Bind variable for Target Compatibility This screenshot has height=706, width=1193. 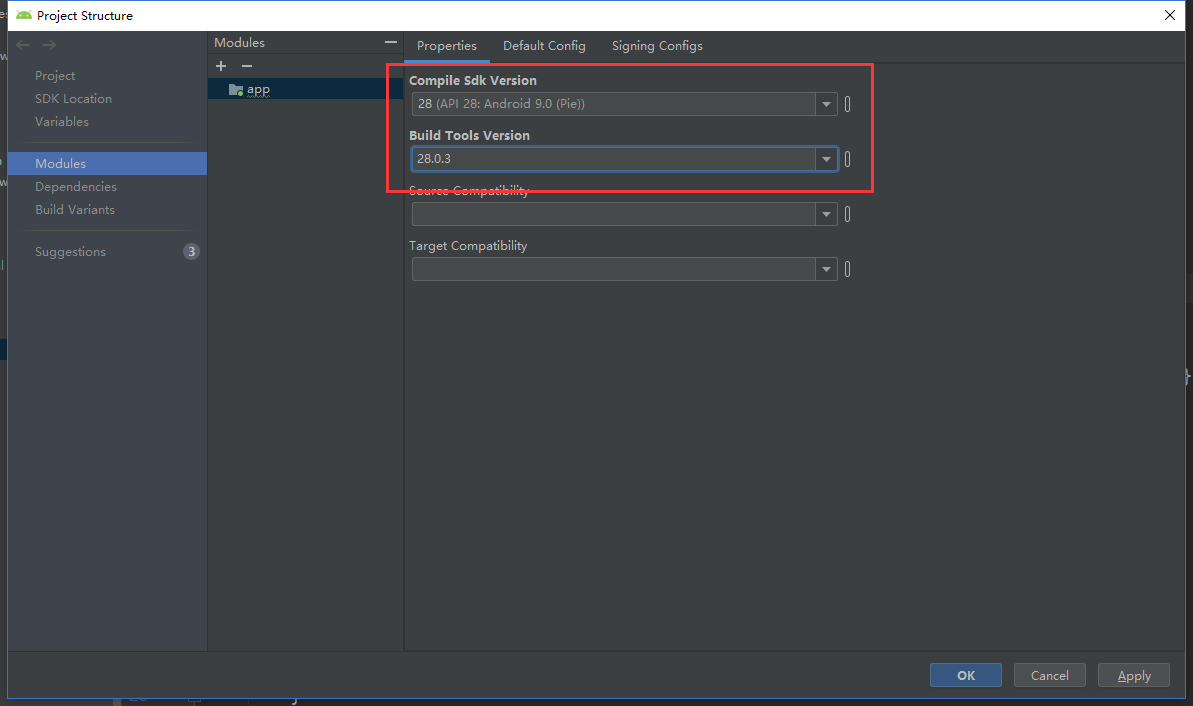coord(848,269)
